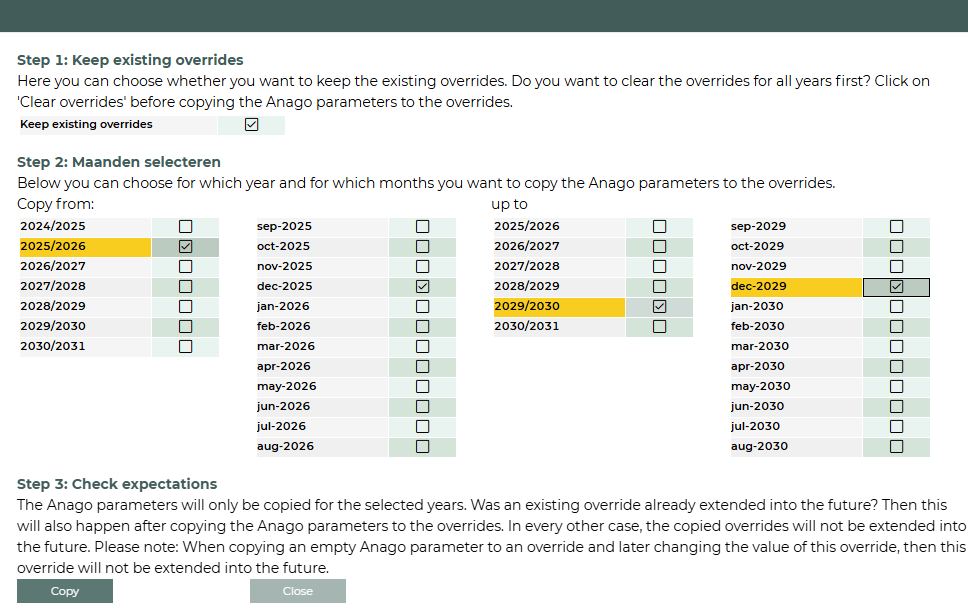Uncheck the dec-2025 month checkbox
This screenshot has height=614, width=968.
coord(422,286)
